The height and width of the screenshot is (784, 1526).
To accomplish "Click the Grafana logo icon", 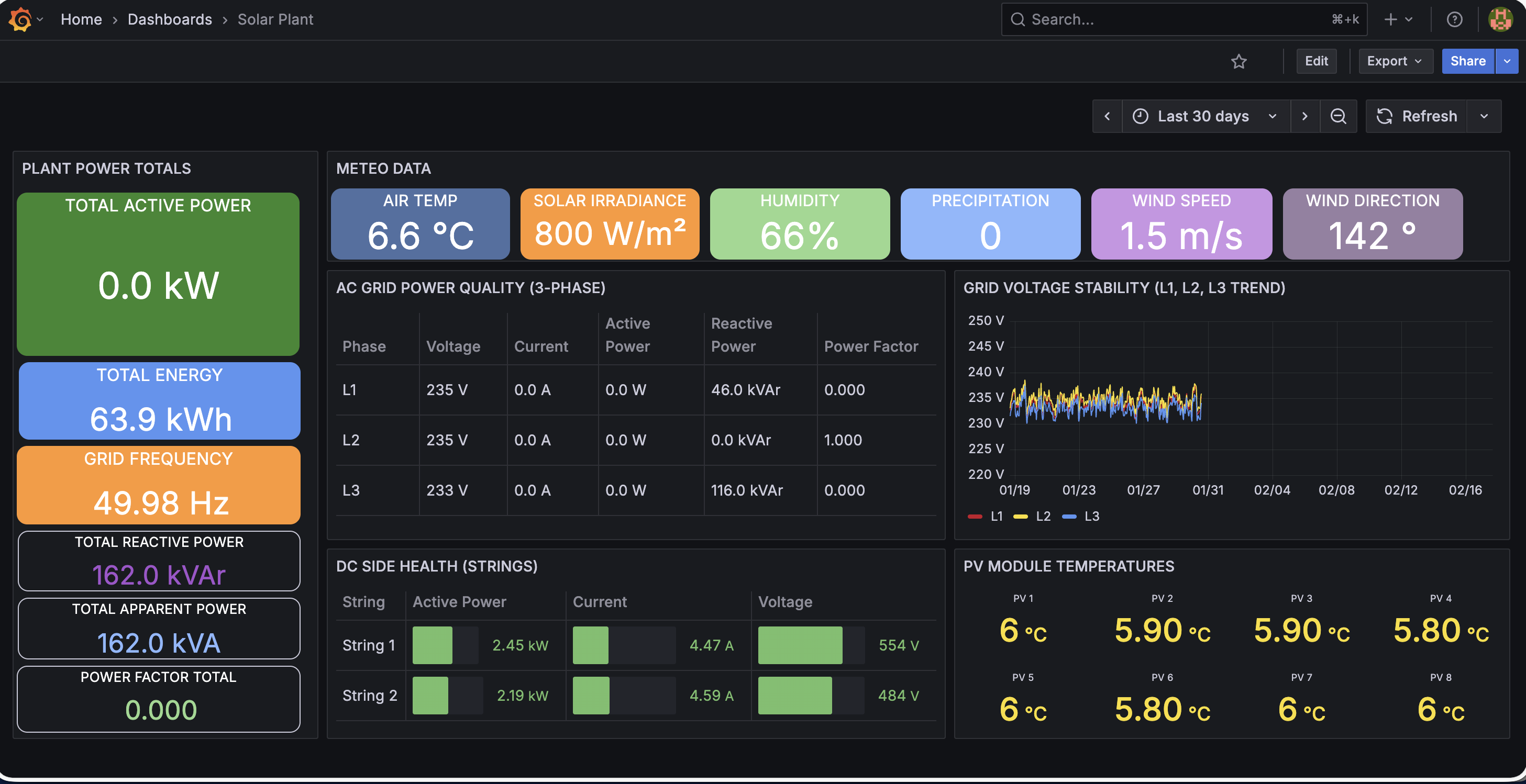I will point(20,19).
